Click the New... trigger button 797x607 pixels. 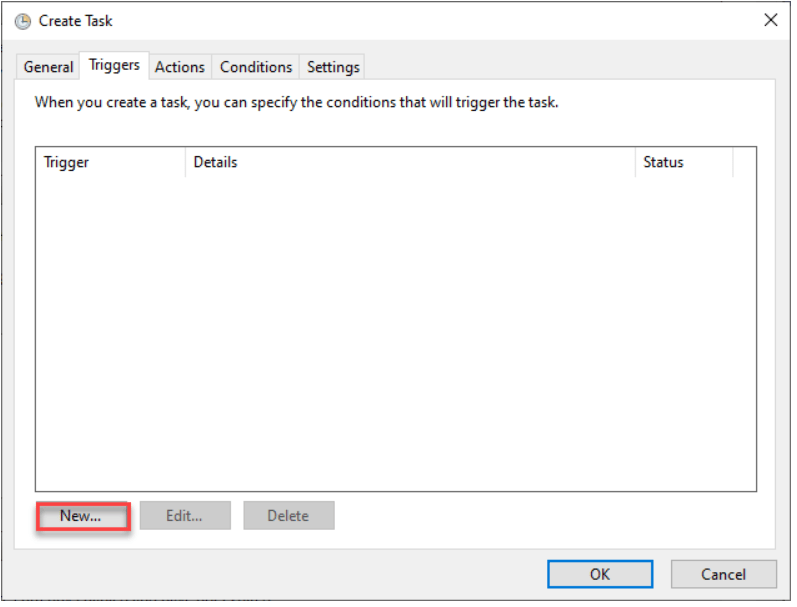(x=82, y=516)
